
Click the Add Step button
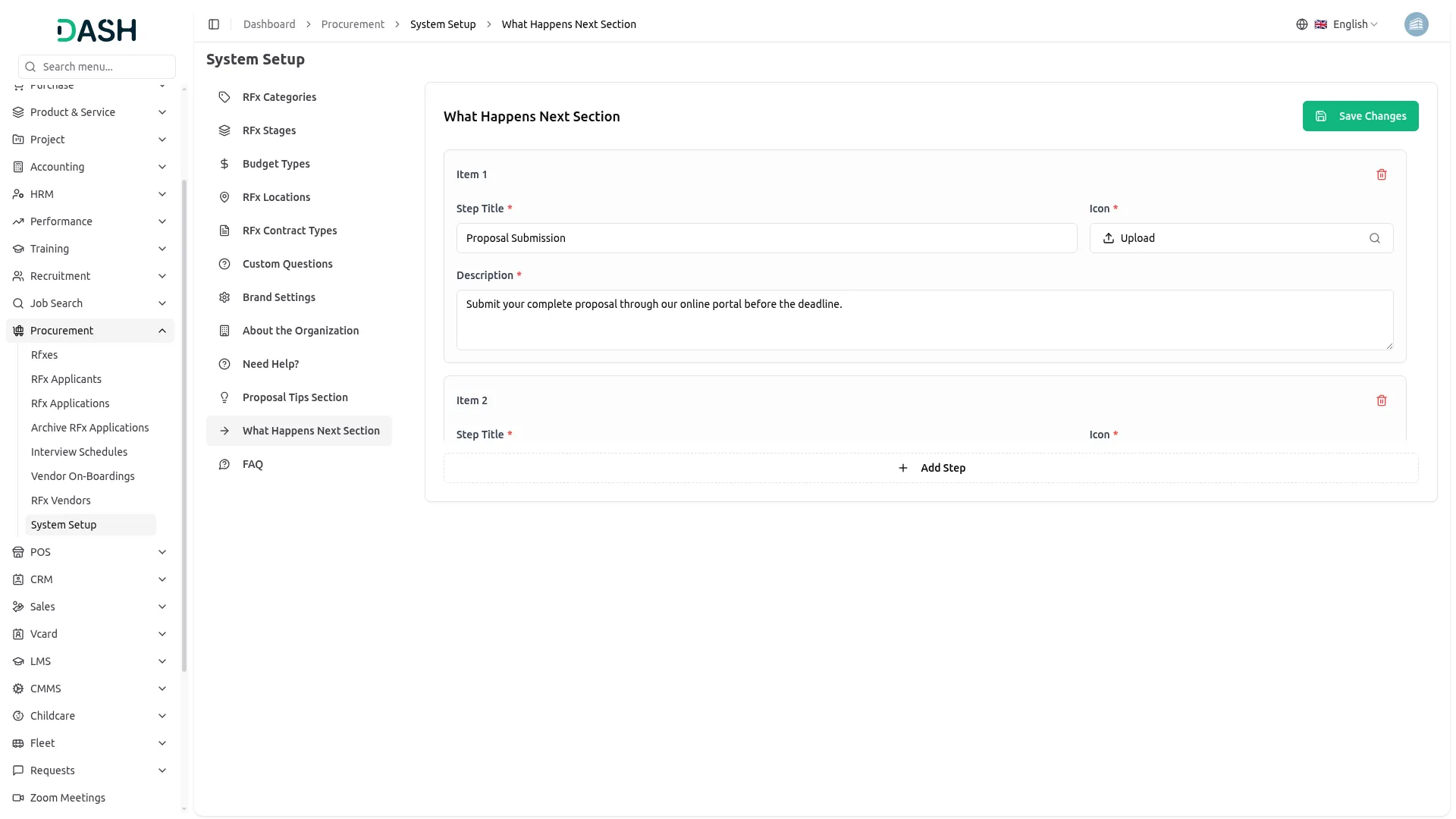pyautogui.click(x=930, y=468)
